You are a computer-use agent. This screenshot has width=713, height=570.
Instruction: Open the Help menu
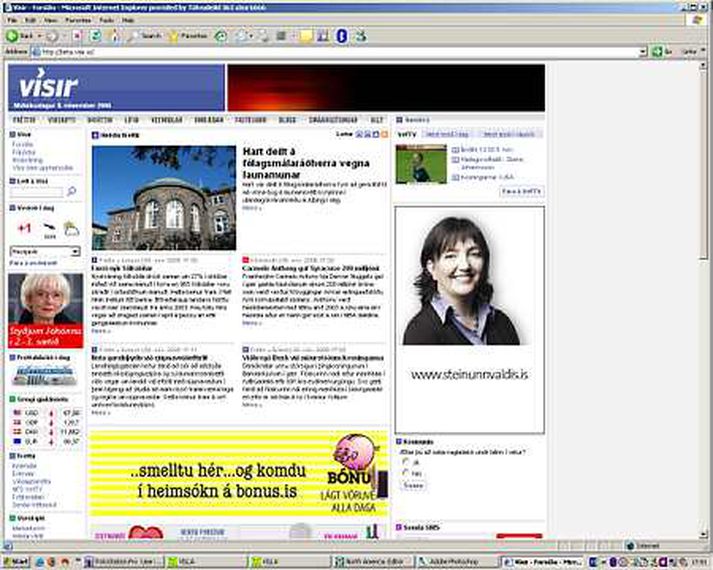tap(128, 20)
